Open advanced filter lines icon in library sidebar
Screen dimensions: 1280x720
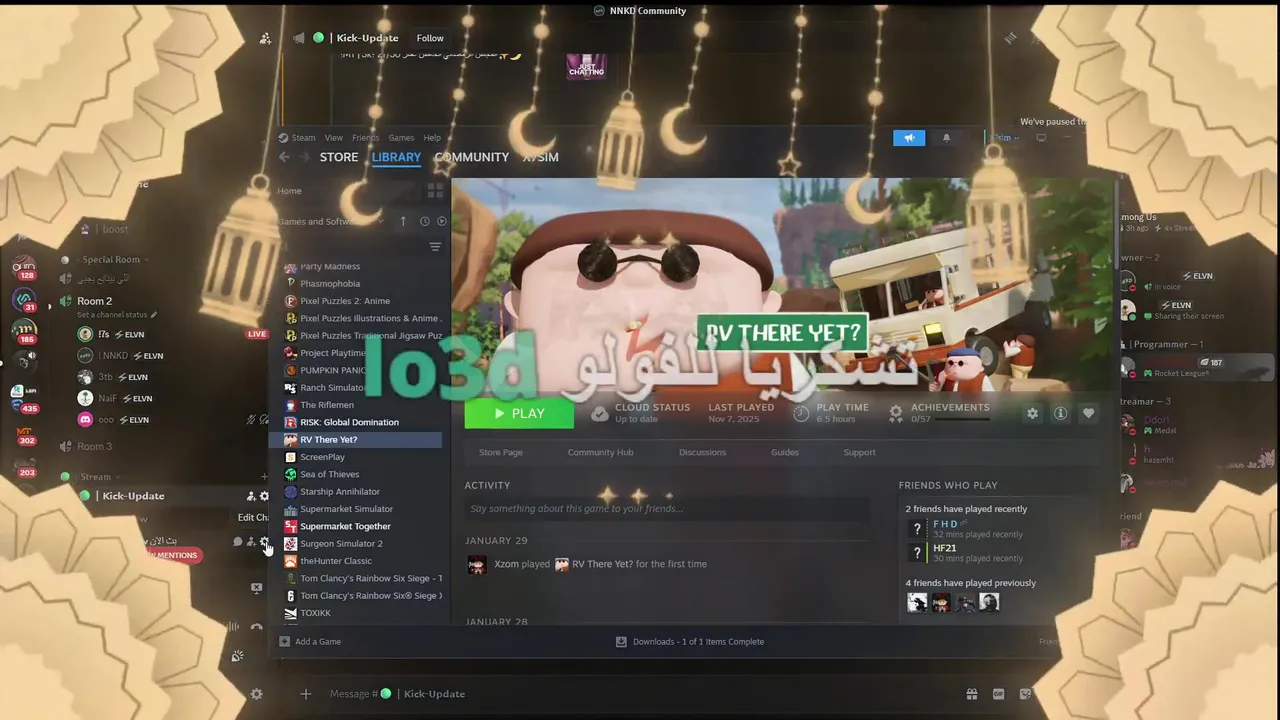[x=435, y=247]
